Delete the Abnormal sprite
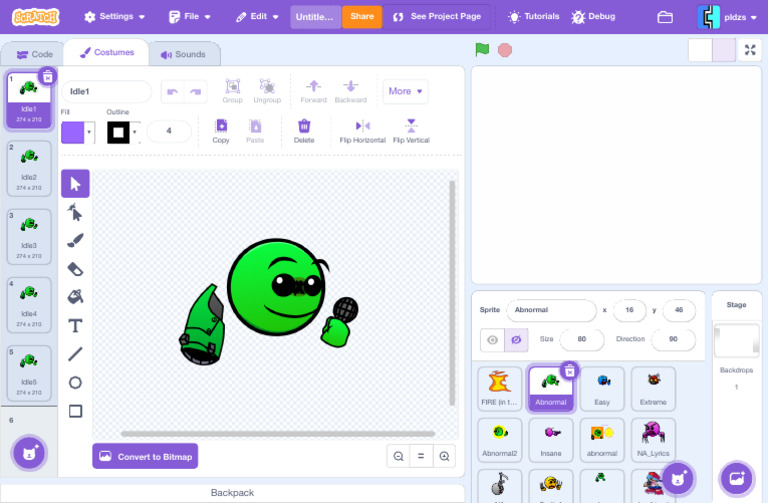 tap(570, 372)
